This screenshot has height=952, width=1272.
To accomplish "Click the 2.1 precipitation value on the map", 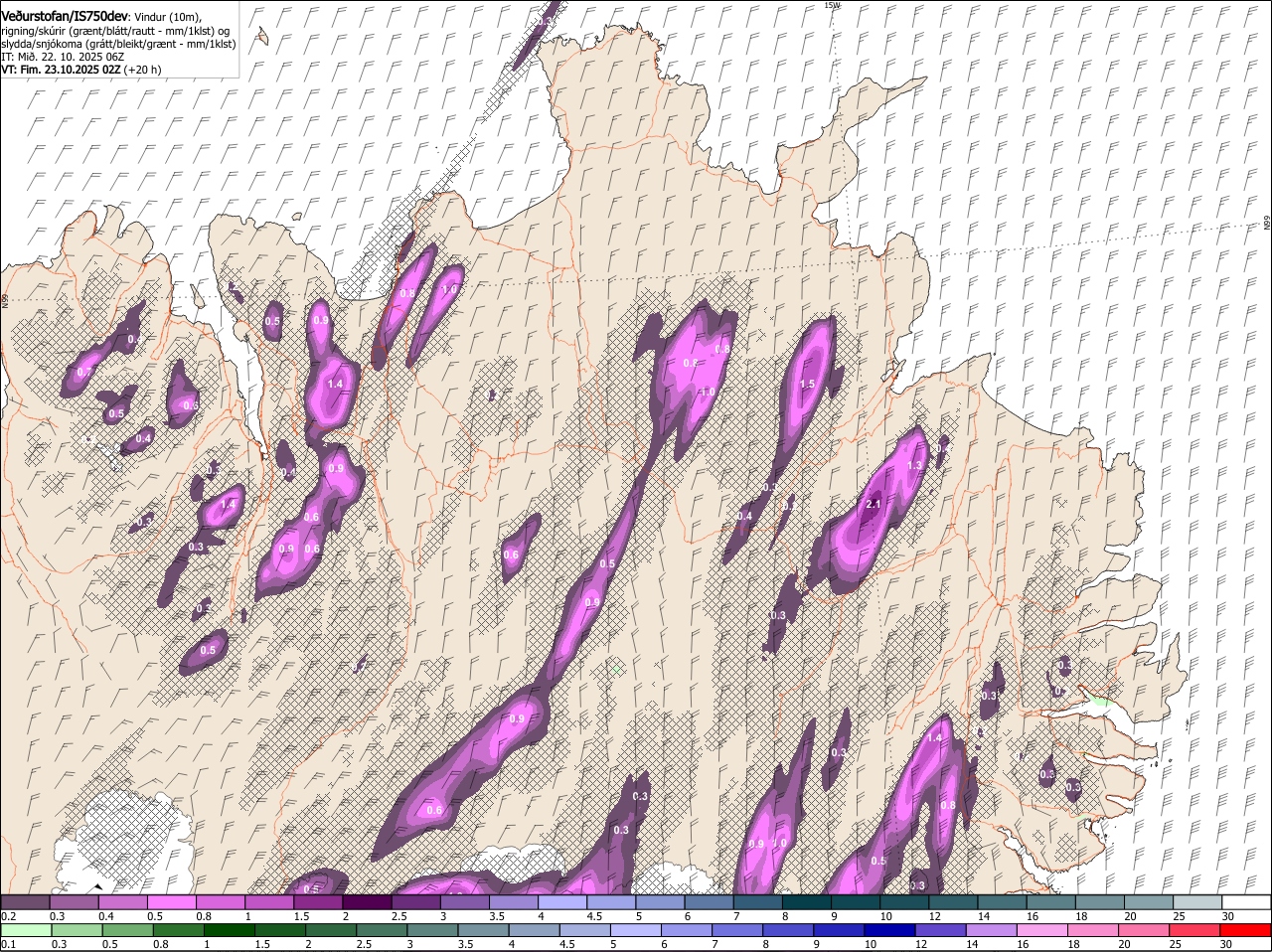I will [874, 505].
